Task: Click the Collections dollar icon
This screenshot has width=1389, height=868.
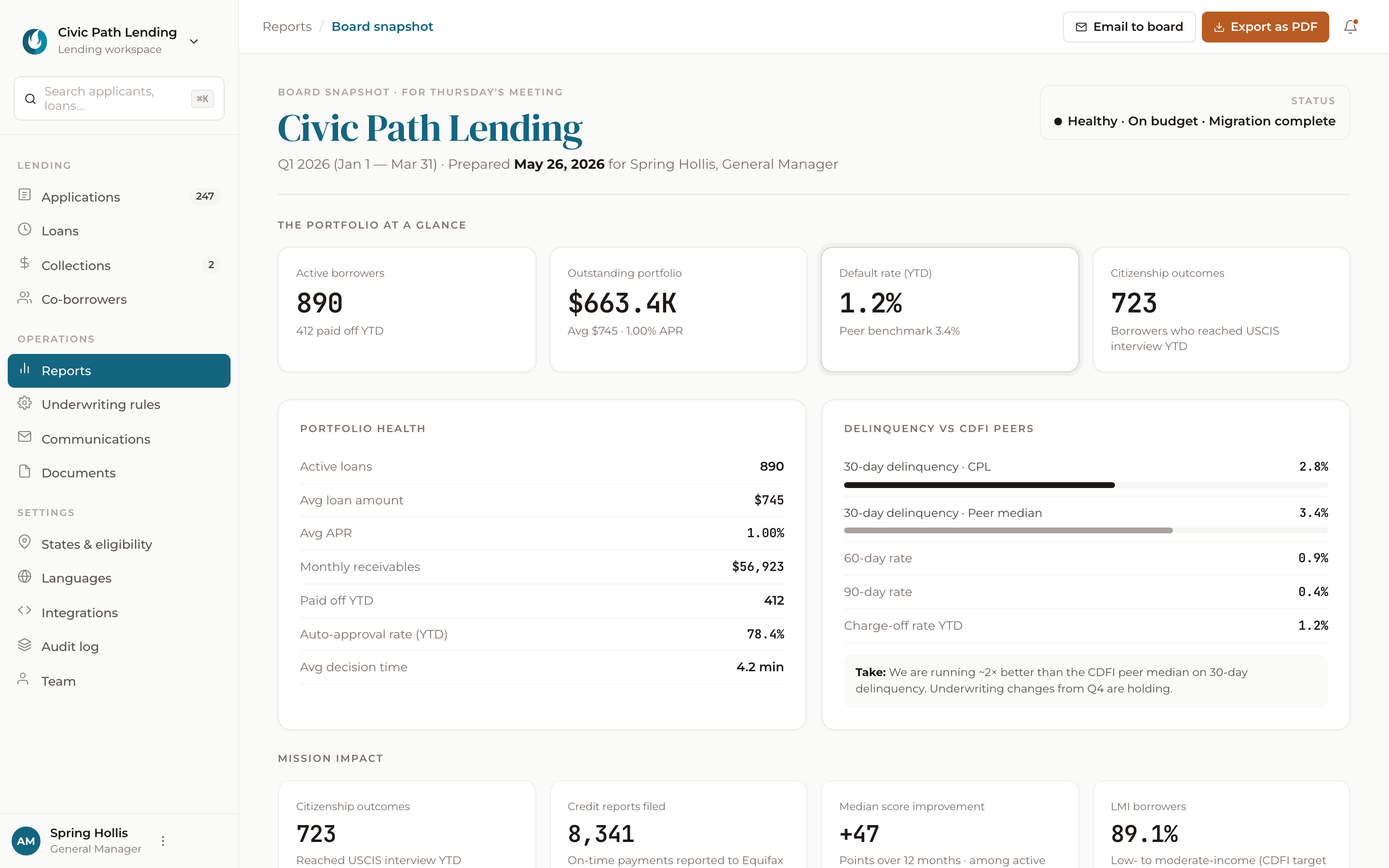Action: (x=25, y=263)
